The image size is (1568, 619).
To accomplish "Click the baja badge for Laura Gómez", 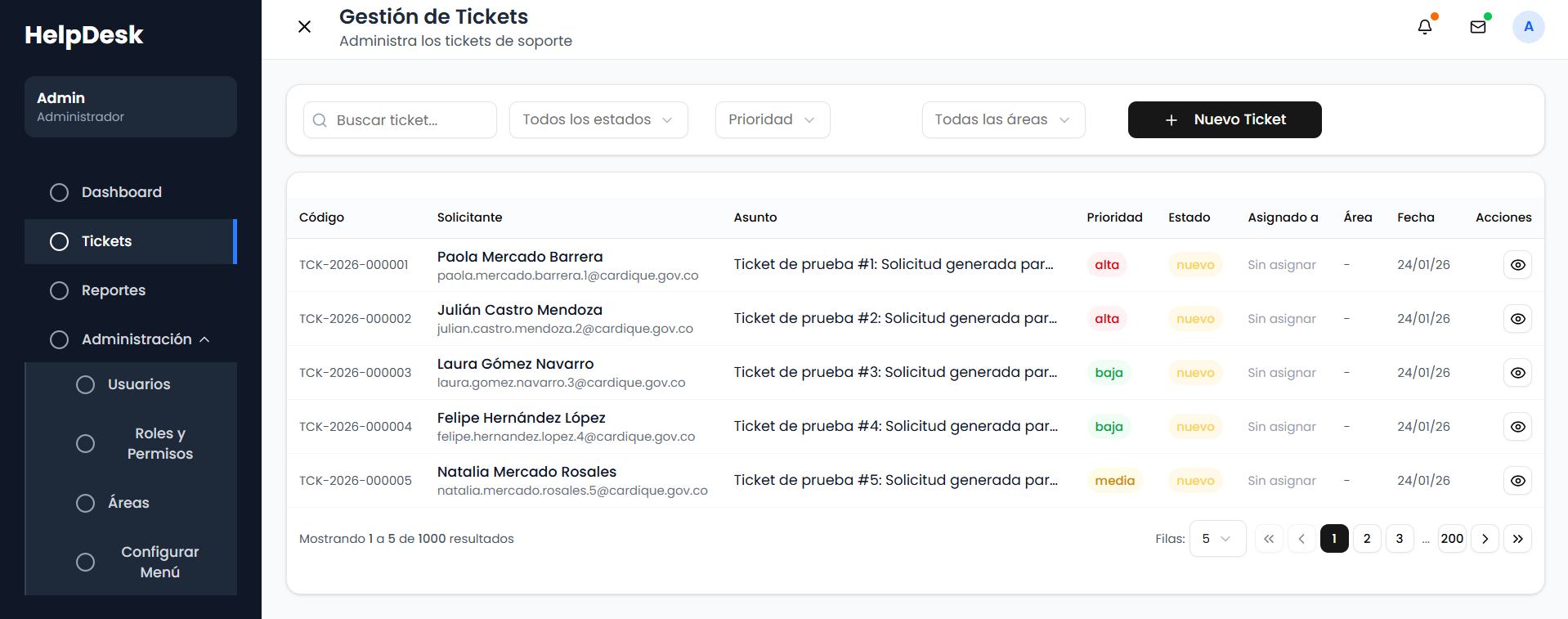I will 1109,373.
